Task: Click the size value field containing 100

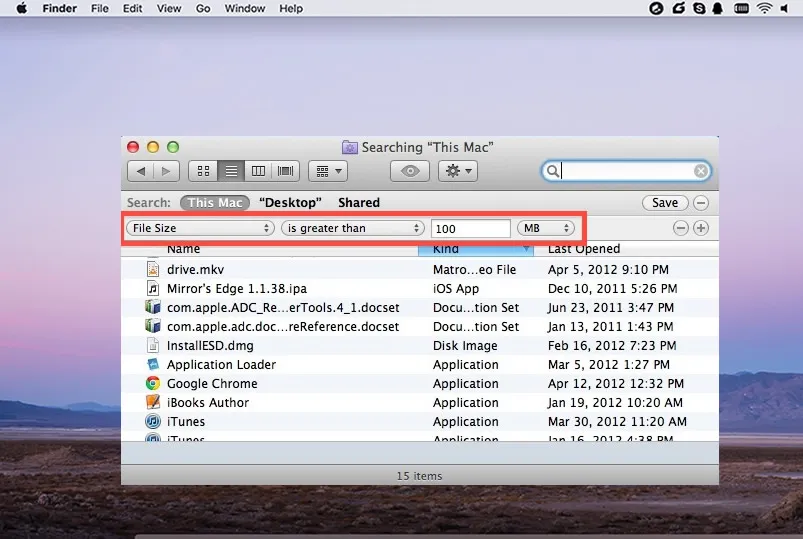Action: click(471, 228)
